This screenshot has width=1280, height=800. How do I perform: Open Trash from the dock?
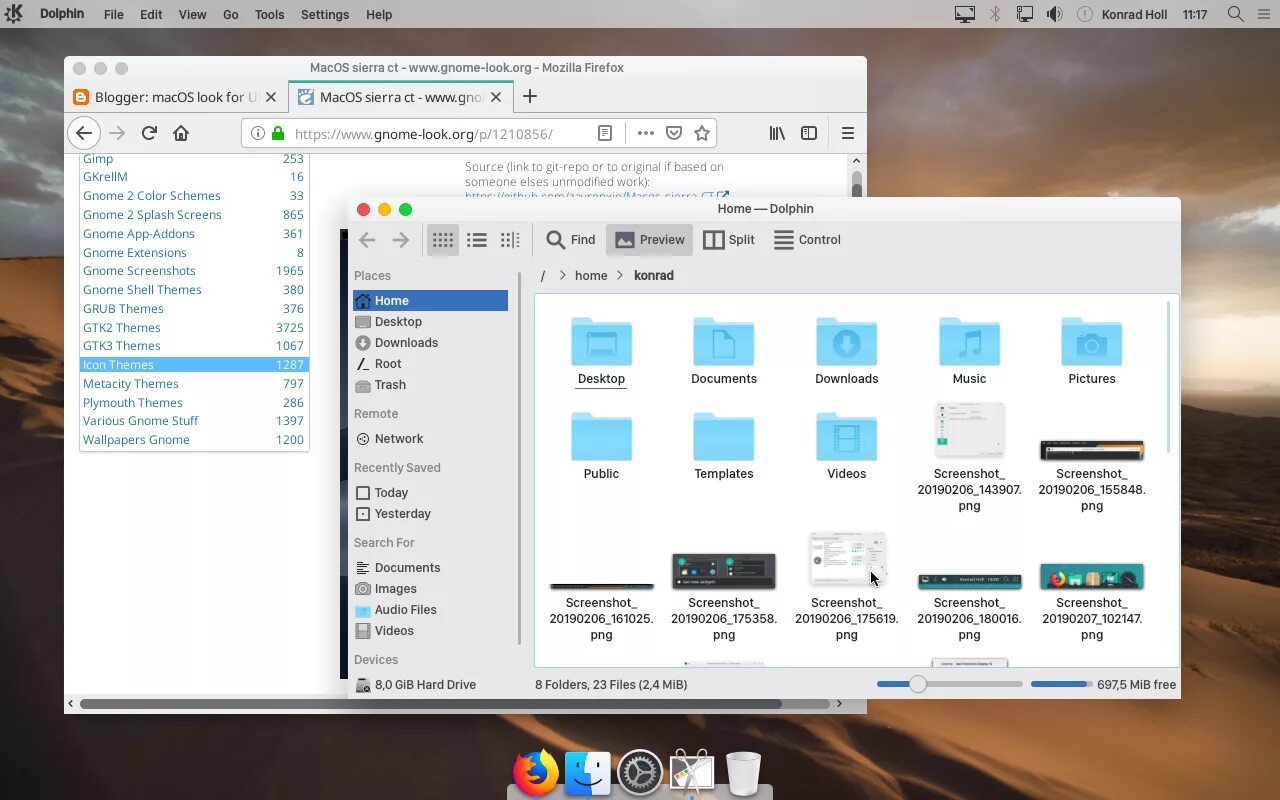[x=743, y=773]
